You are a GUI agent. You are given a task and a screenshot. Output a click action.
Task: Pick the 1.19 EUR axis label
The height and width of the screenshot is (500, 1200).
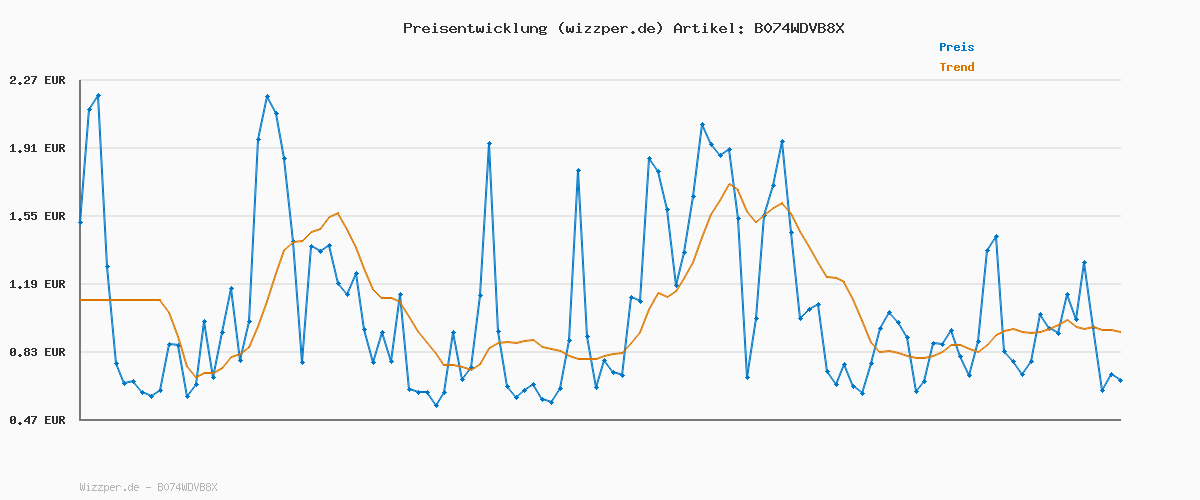pyautogui.click(x=36, y=284)
